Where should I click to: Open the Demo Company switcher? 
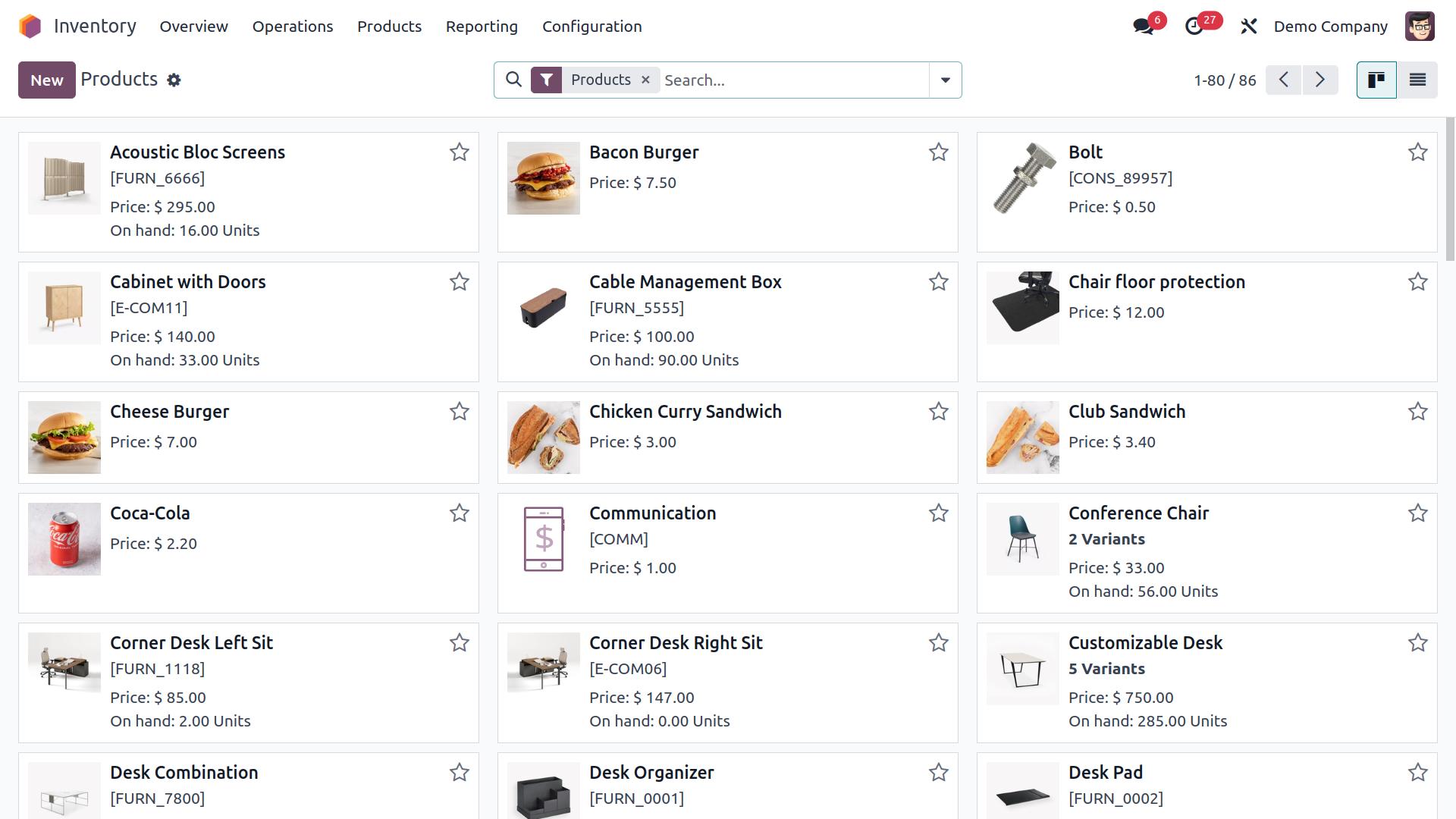click(x=1330, y=27)
